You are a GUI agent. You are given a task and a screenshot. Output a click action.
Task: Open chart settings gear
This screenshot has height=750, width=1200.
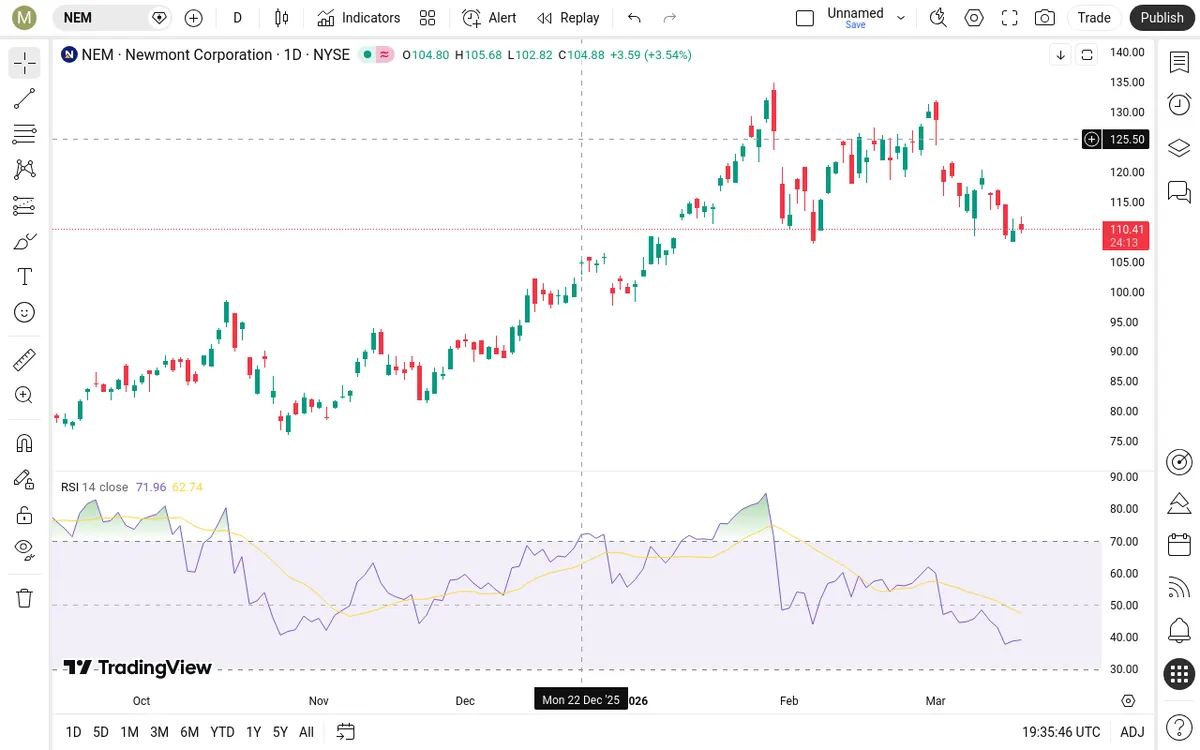tap(974, 18)
